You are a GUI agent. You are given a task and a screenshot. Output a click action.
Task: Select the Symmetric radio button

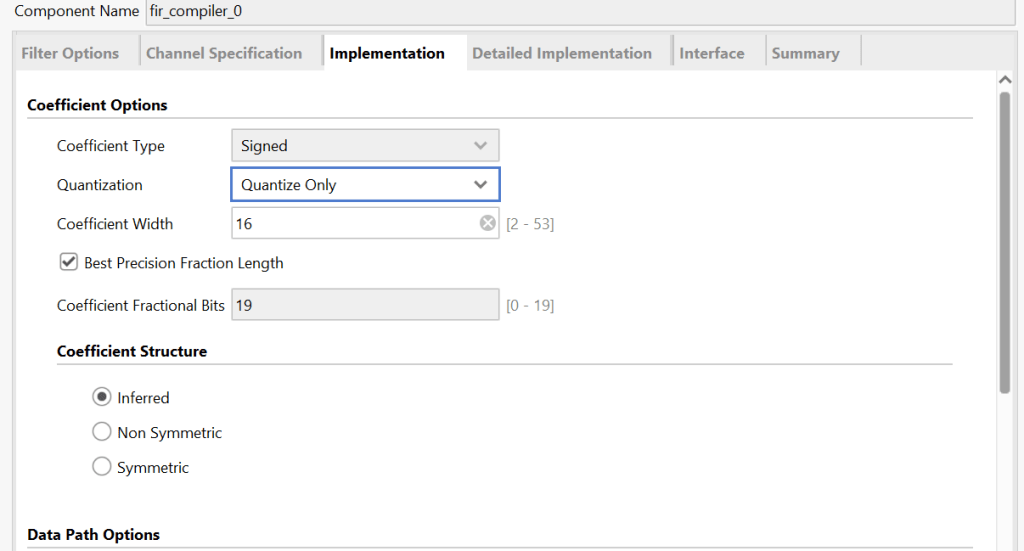102,467
